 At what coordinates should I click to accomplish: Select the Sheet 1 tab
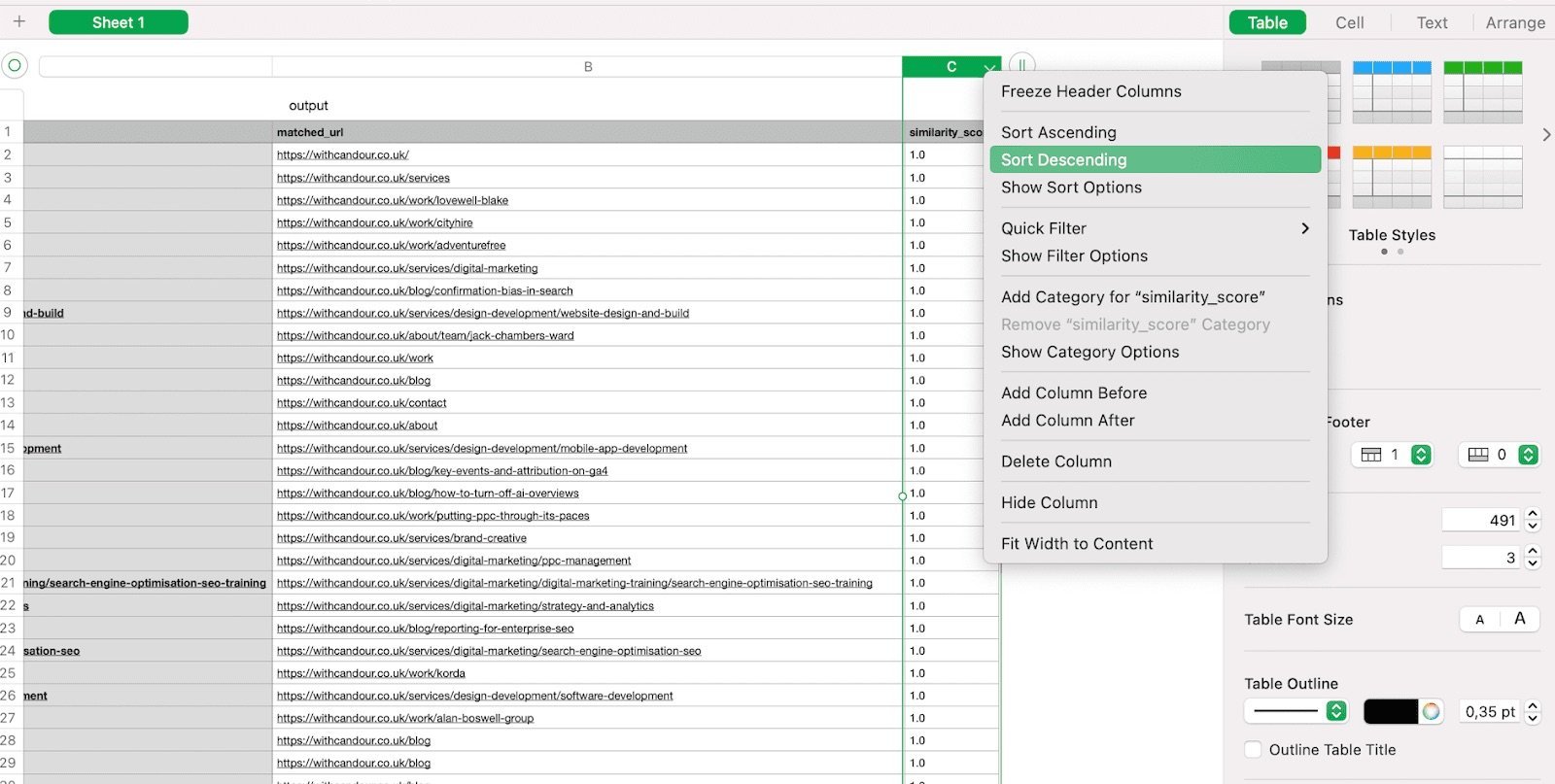tap(119, 22)
